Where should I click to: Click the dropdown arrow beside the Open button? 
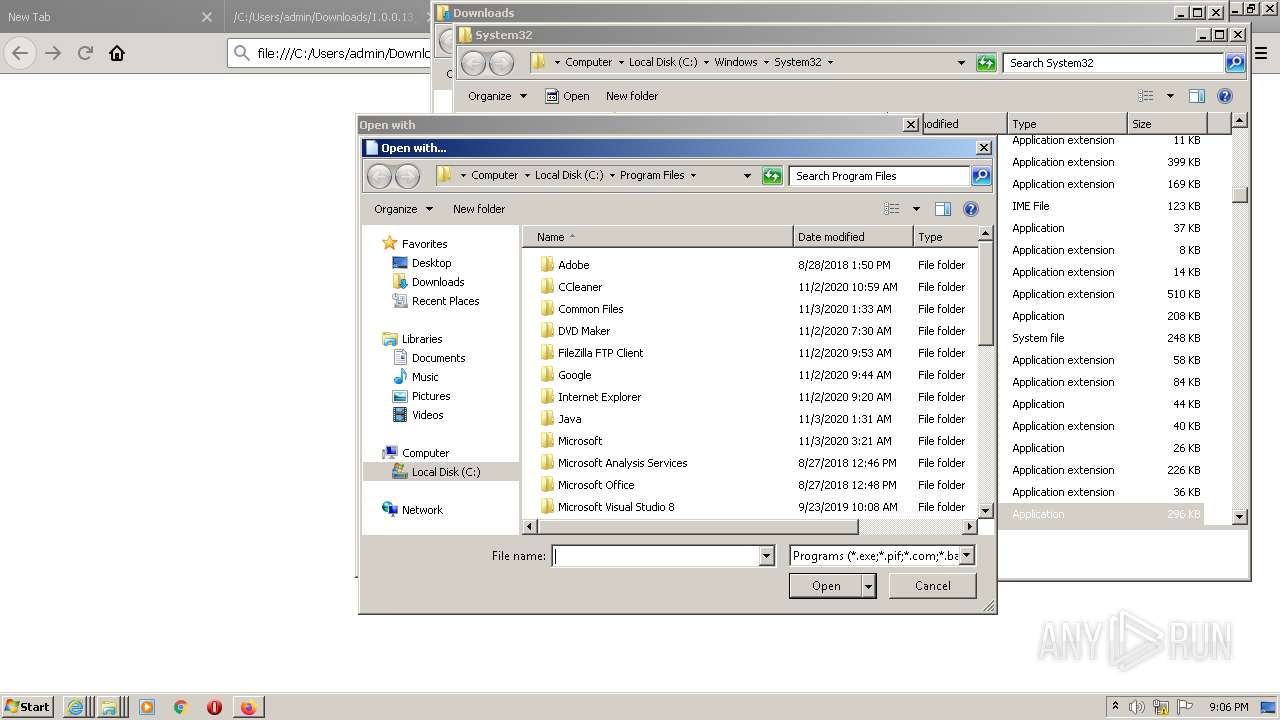[x=868, y=586]
